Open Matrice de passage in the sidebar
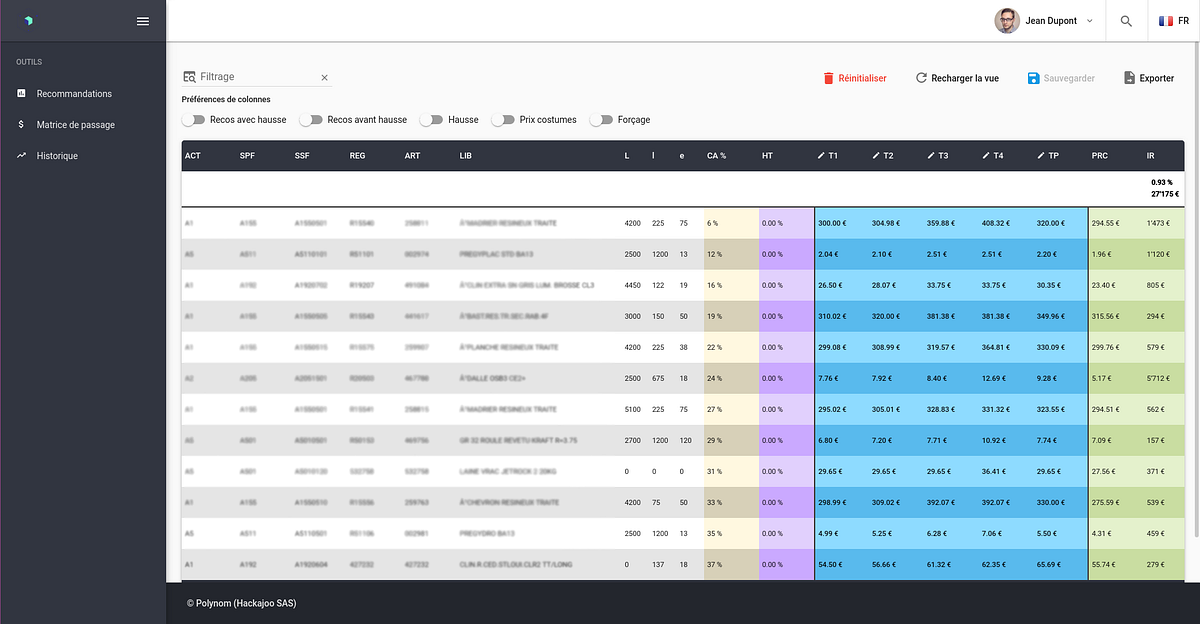 pos(75,125)
